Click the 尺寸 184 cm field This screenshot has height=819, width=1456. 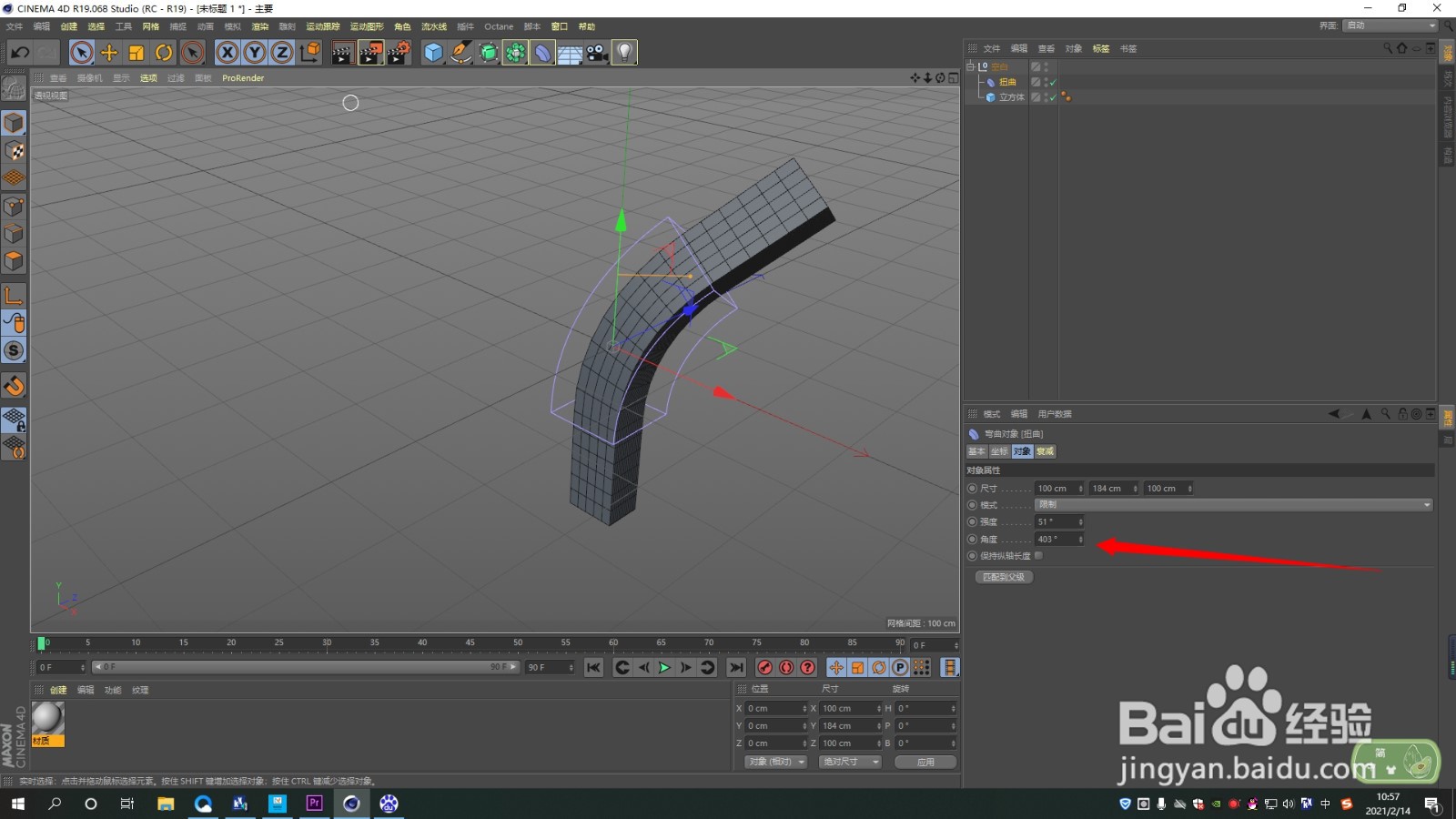pyautogui.click(x=1111, y=489)
